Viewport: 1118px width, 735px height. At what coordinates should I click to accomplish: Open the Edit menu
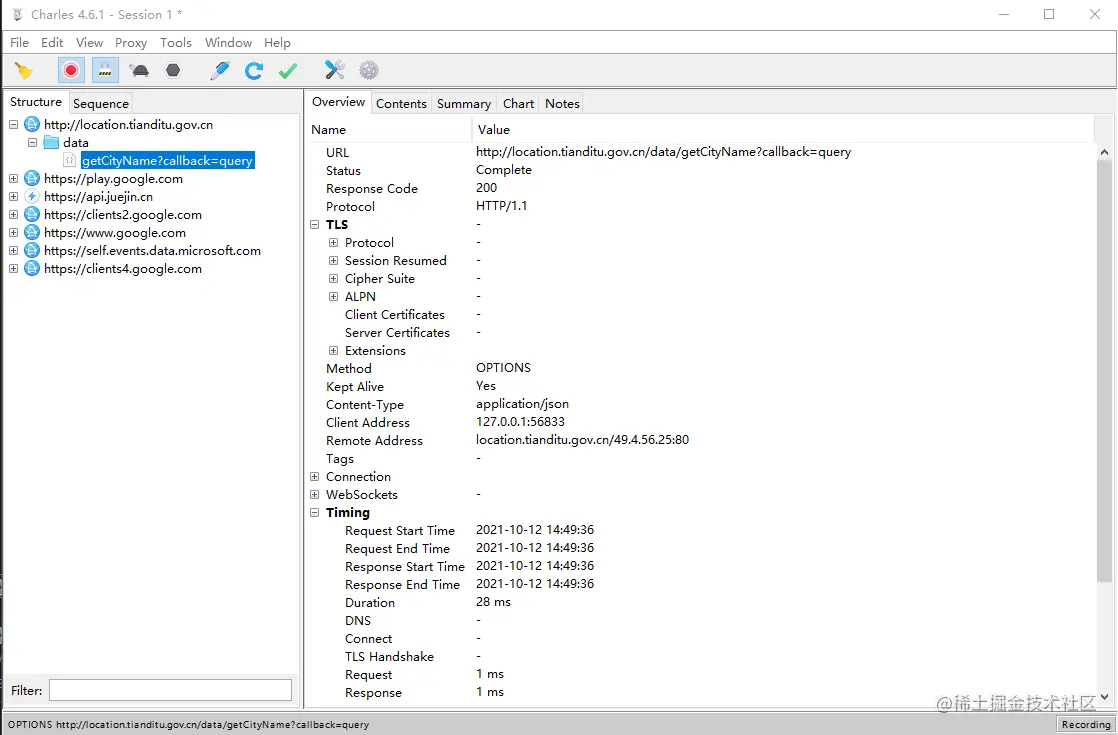click(52, 43)
